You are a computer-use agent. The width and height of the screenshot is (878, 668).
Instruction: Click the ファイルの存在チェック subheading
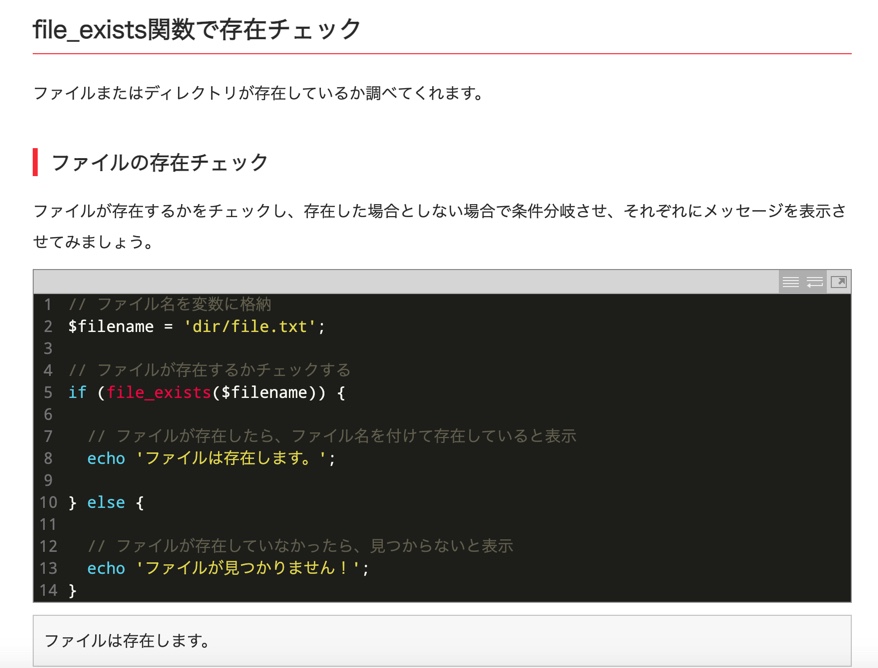click(x=160, y=162)
